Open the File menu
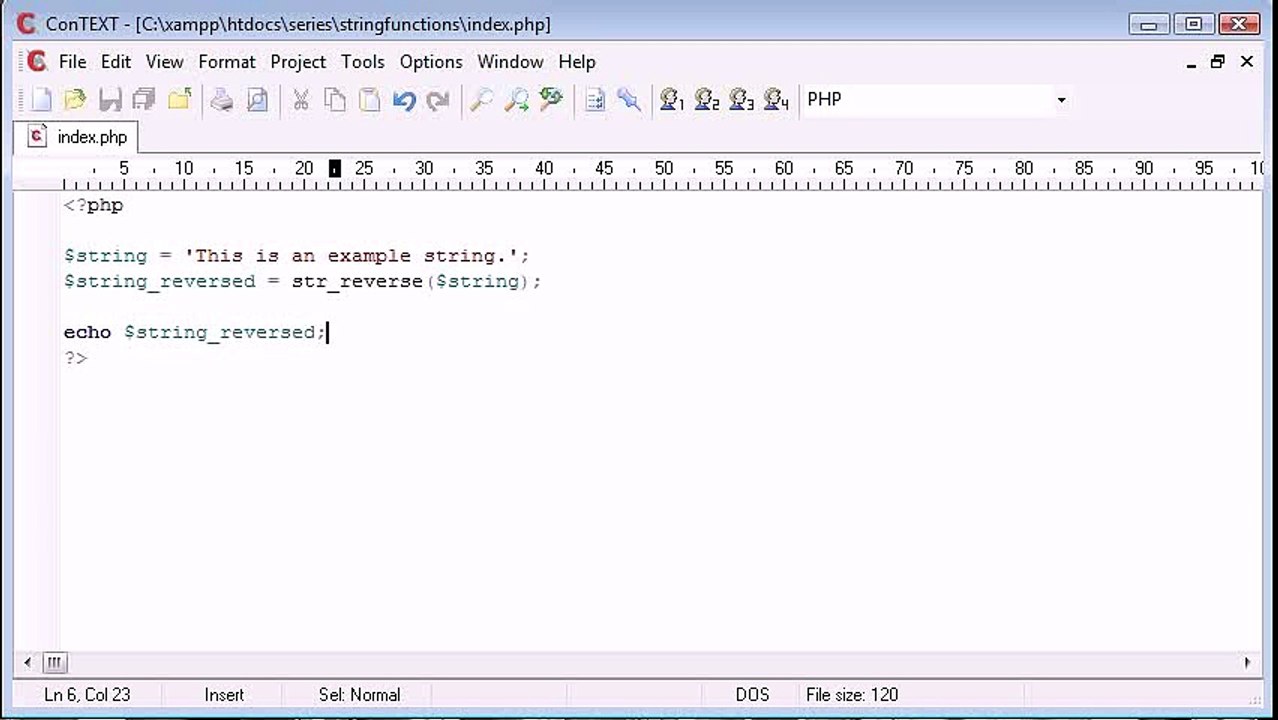The width and height of the screenshot is (1278, 720). pos(72,62)
